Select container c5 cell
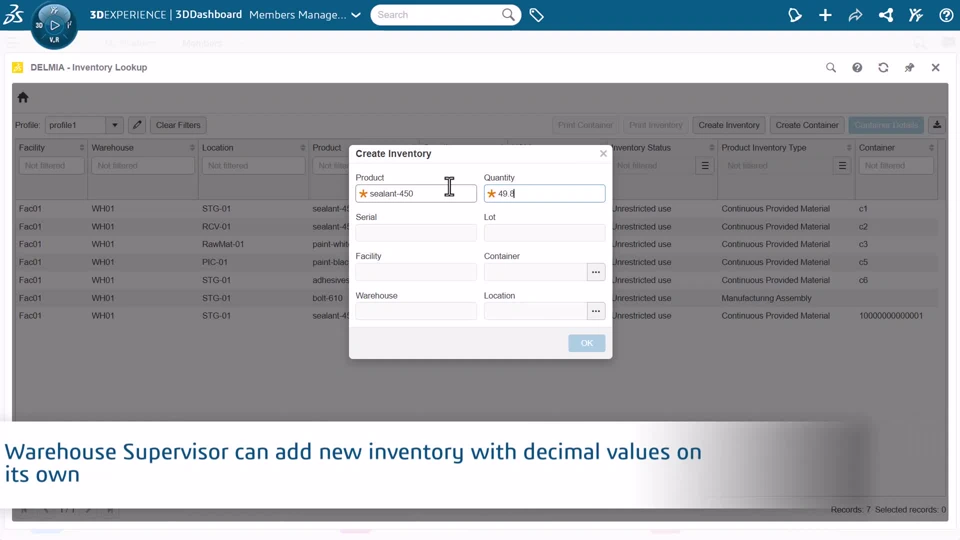 click(x=863, y=262)
